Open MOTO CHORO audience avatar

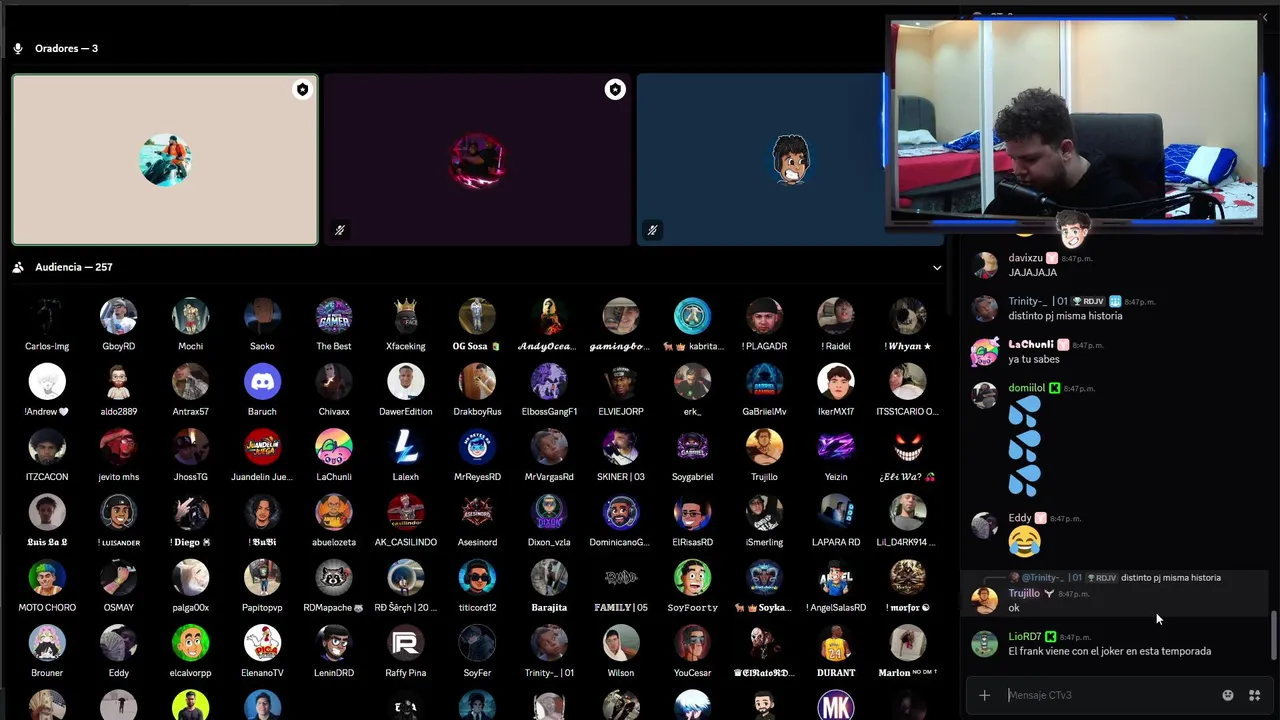click(47, 577)
